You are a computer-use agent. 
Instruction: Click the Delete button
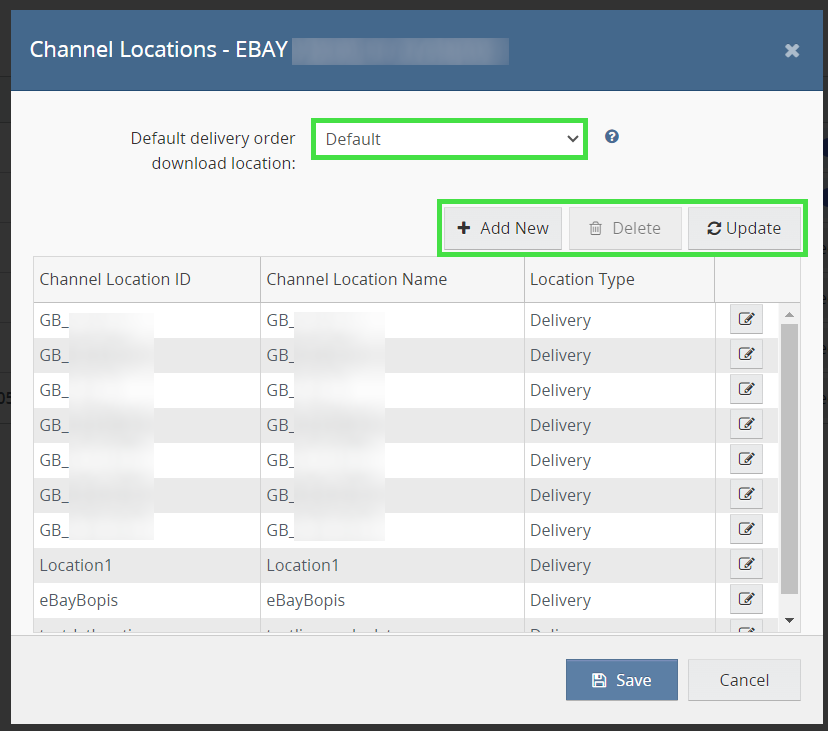tap(625, 228)
